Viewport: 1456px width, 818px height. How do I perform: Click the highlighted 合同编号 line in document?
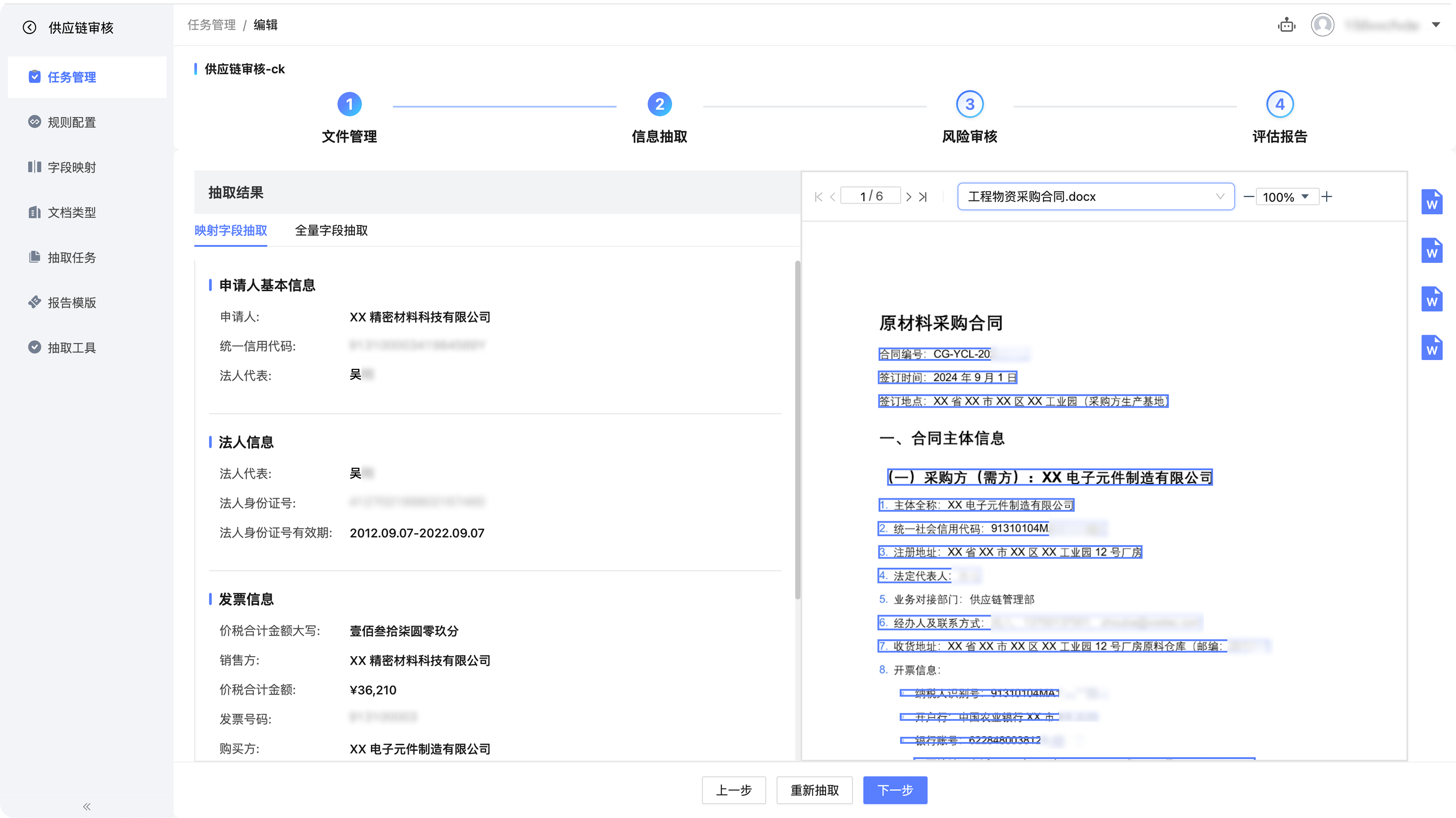[935, 354]
